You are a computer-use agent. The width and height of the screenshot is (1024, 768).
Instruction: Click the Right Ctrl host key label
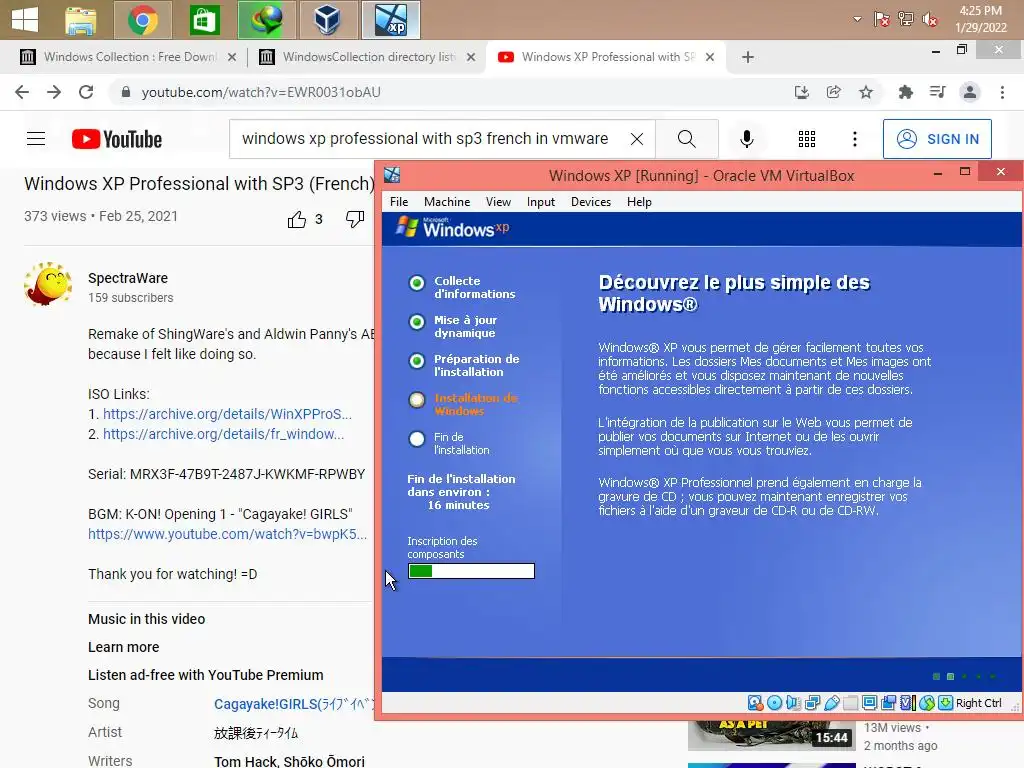pyautogui.click(x=978, y=703)
